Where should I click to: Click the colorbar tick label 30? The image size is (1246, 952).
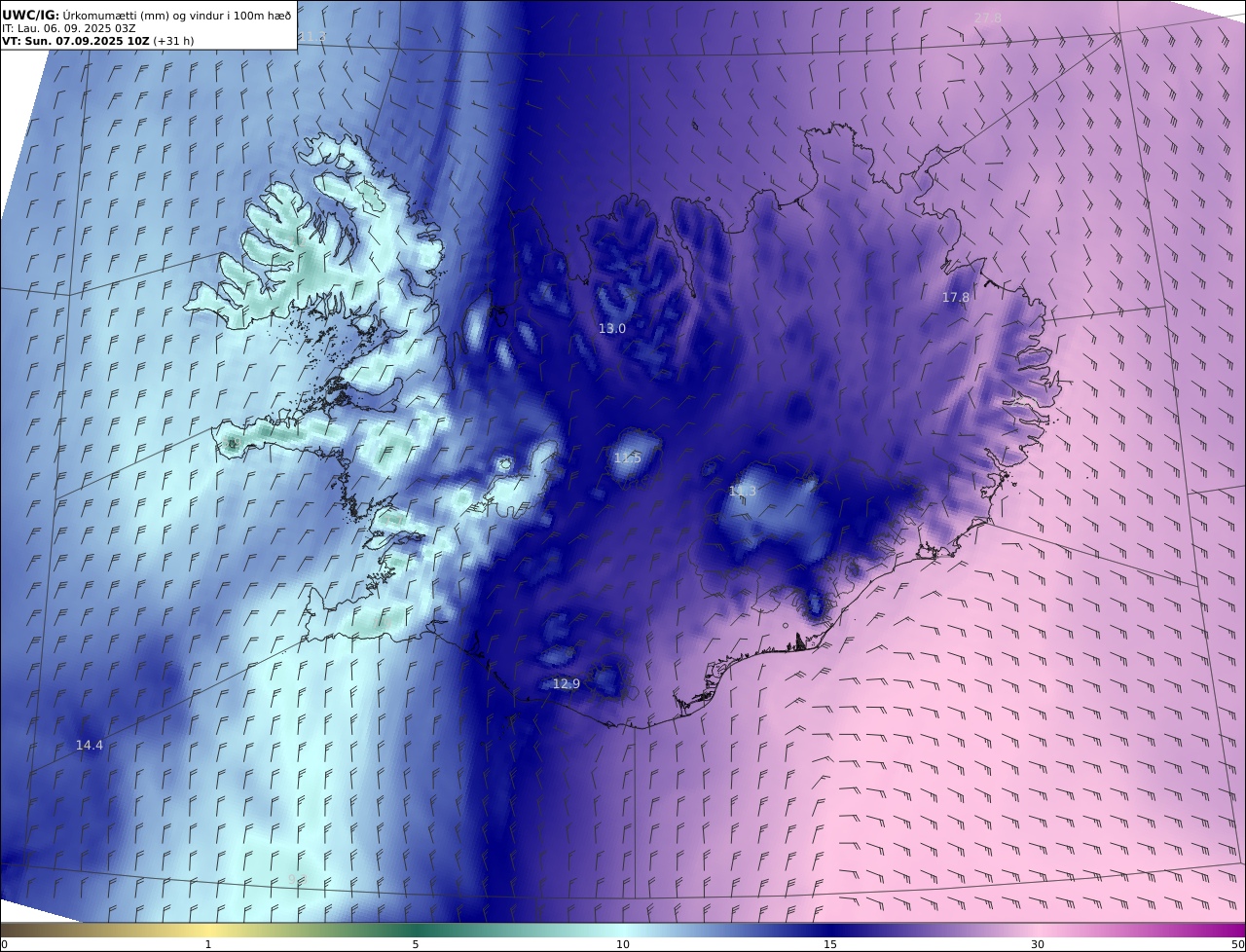[x=1038, y=944]
